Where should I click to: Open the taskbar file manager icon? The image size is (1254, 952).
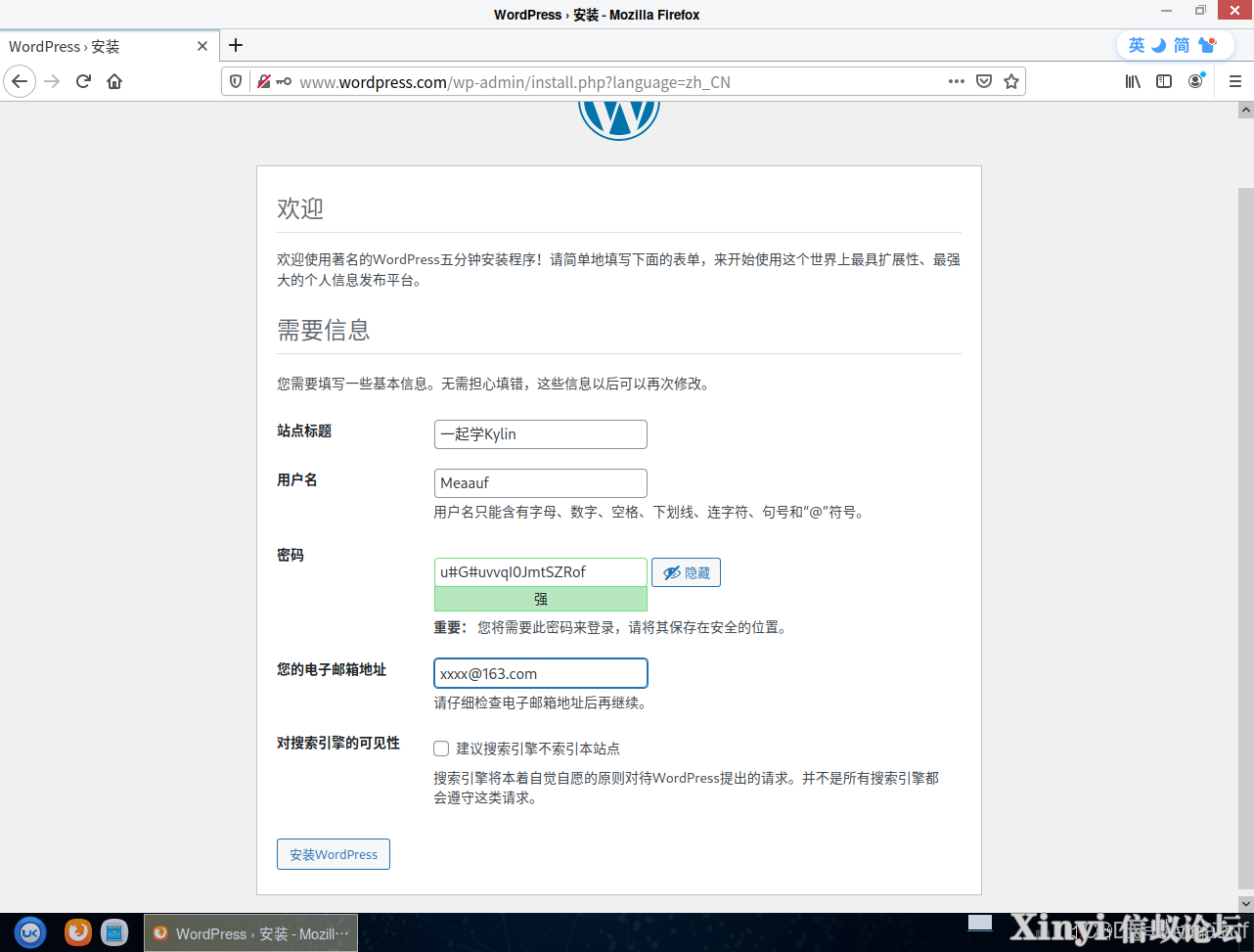tap(114, 932)
